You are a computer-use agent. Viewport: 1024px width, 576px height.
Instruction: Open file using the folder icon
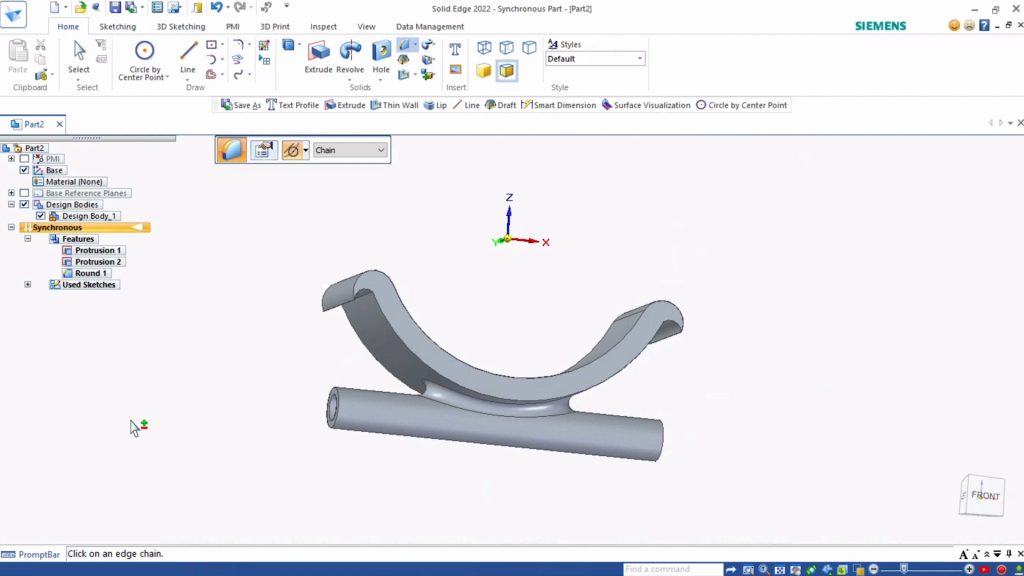(x=80, y=8)
